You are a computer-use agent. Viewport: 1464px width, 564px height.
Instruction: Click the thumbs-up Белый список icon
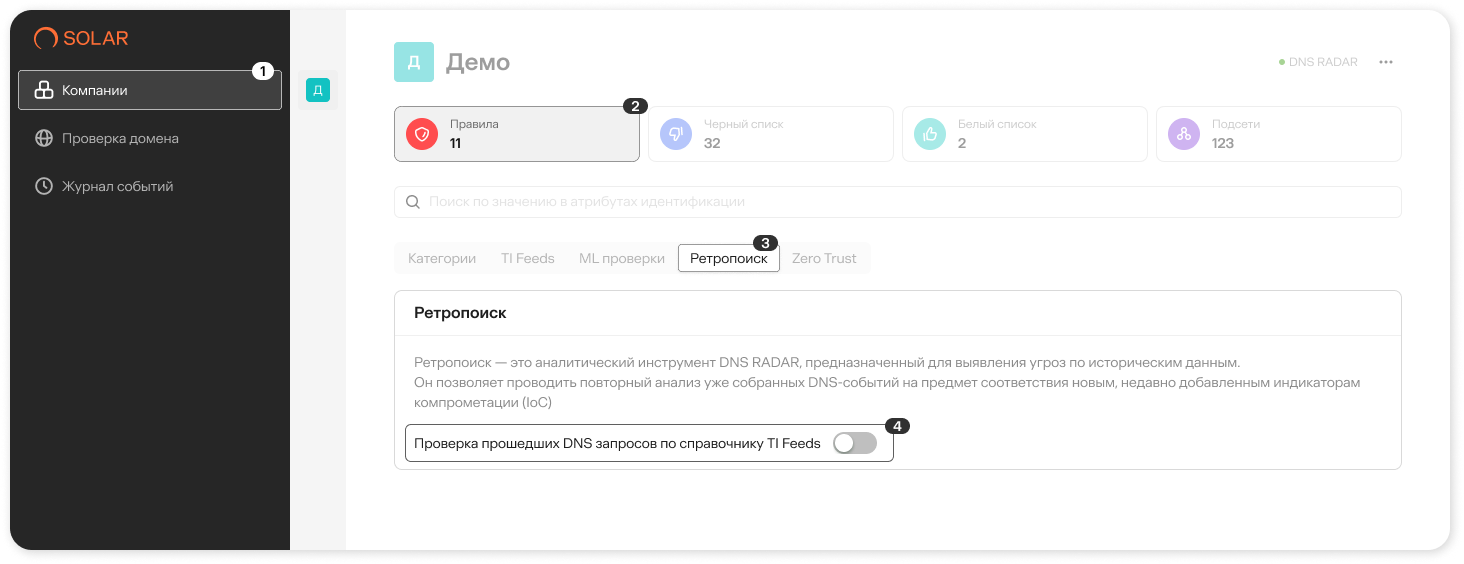930,134
